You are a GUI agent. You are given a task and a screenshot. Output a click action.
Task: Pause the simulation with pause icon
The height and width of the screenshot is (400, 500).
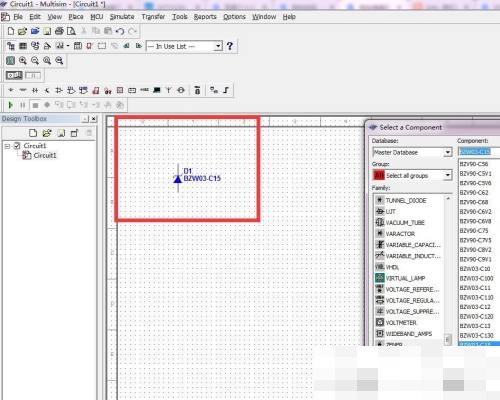pos(23,105)
